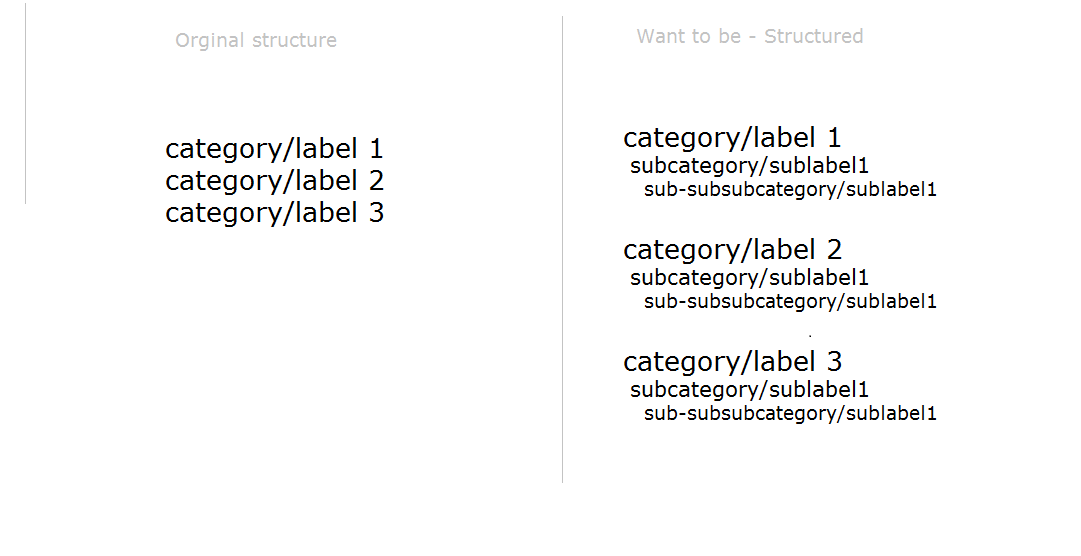Click the word "Structured" in the right heading
This screenshot has width=1081, height=556.
(x=814, y=36)
